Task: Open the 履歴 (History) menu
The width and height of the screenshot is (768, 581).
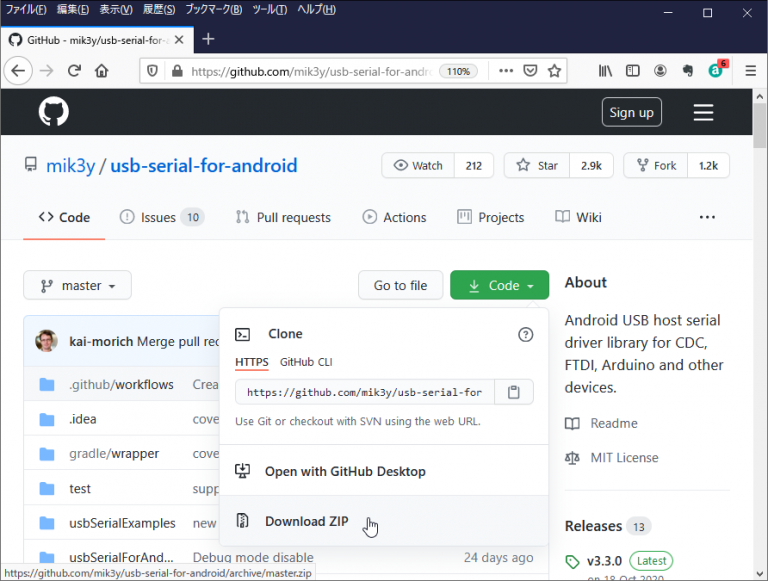Action: (158, 9)
